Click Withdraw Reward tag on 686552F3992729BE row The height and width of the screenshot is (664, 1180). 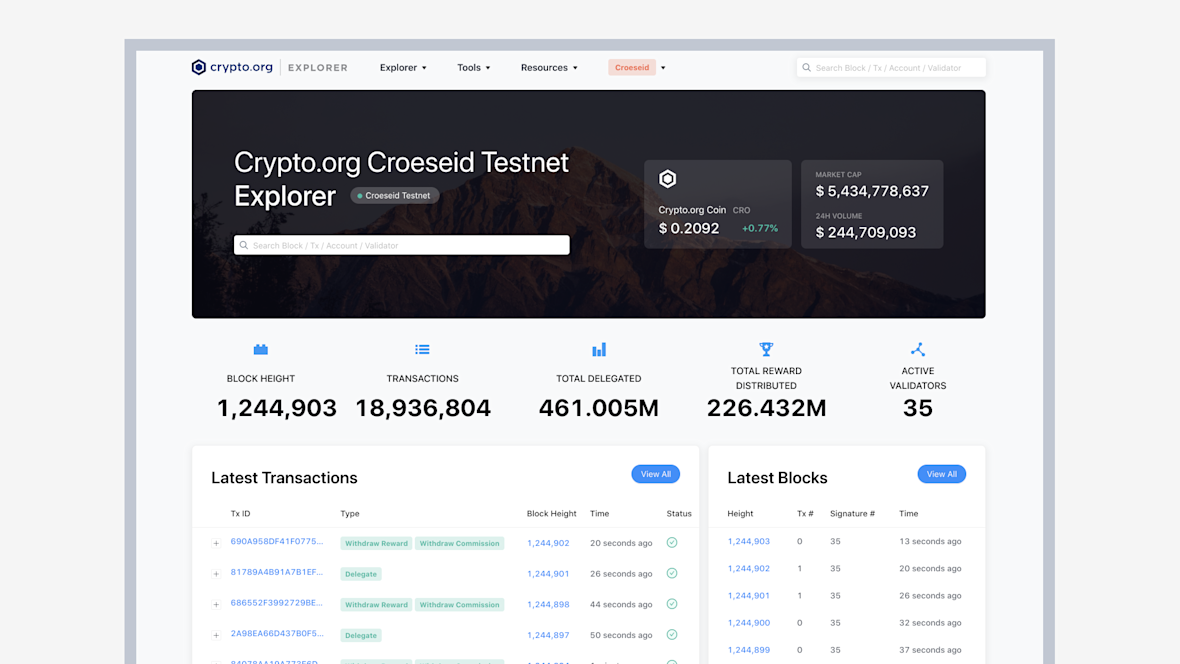coord(376,605)
